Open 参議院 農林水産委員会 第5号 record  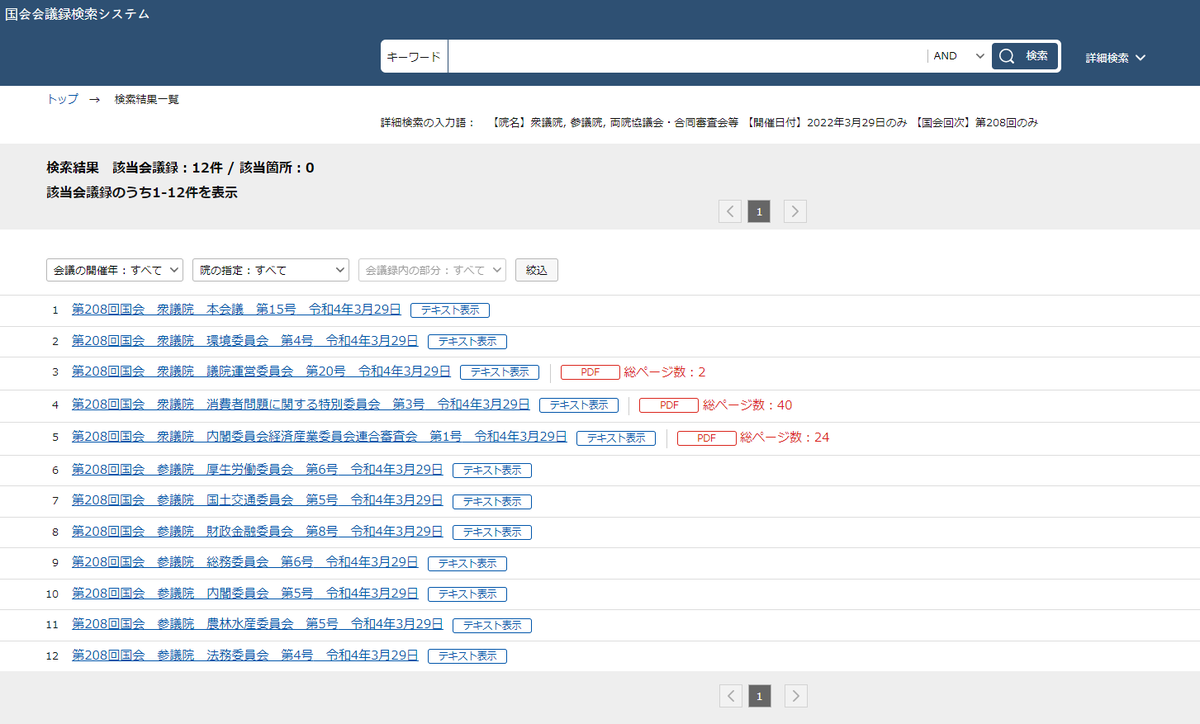[x=257, y=624]
